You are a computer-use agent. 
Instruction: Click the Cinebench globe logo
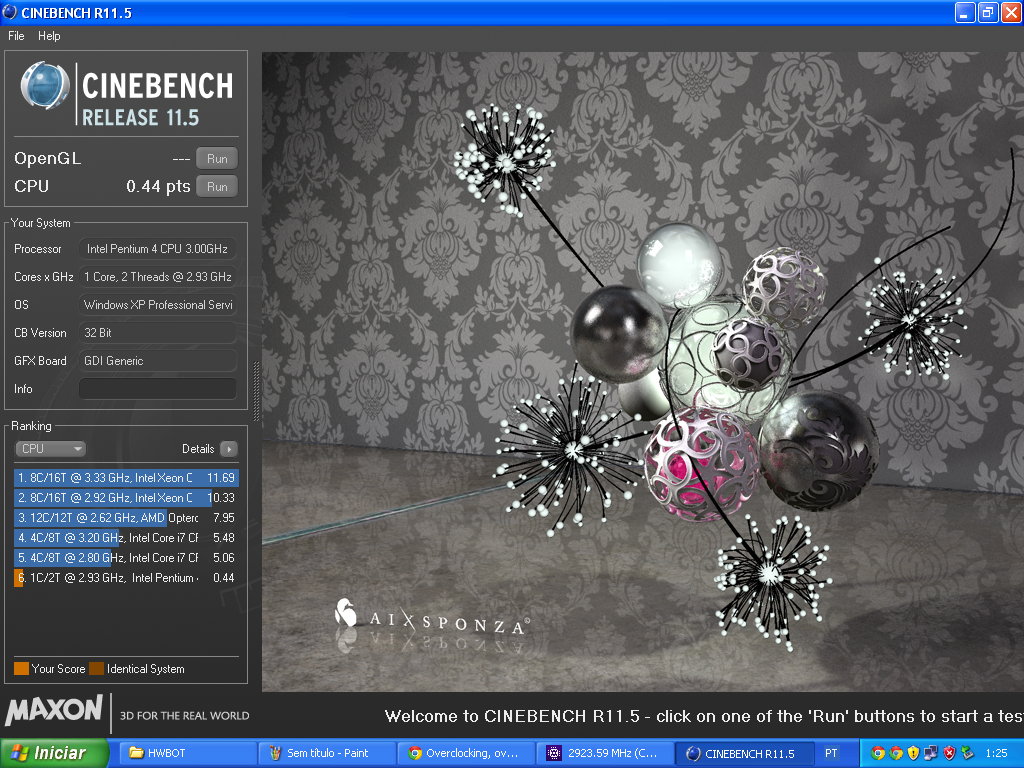click(x=44, y=86)
